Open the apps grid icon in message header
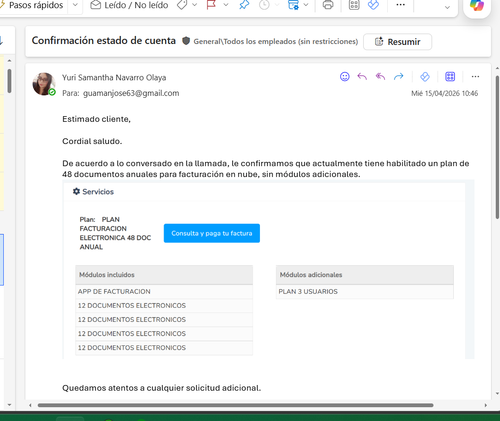This screenshot has height=421, width=500. [450, 77]
